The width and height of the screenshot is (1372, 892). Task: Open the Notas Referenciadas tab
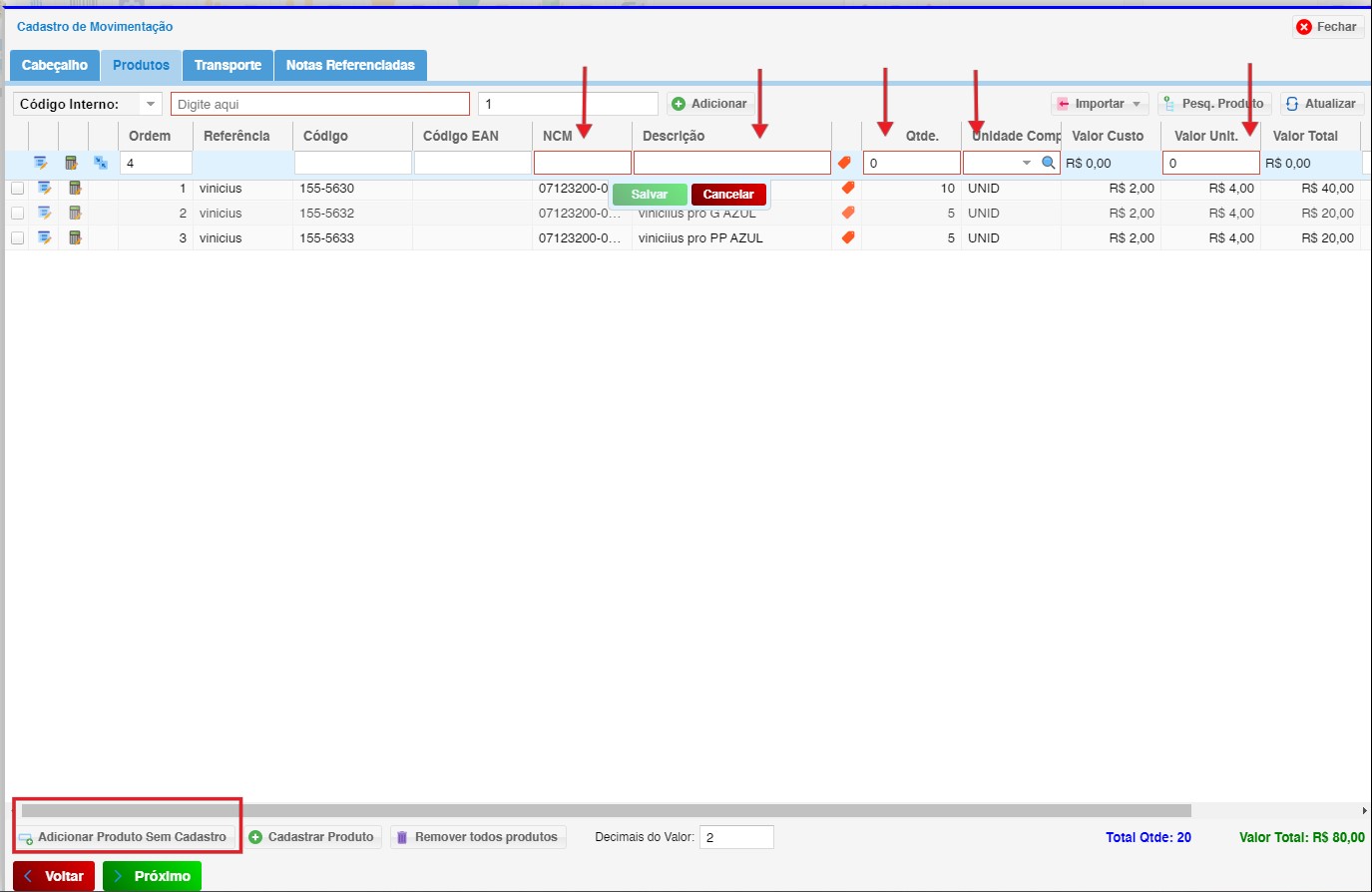tap(350, 65)
